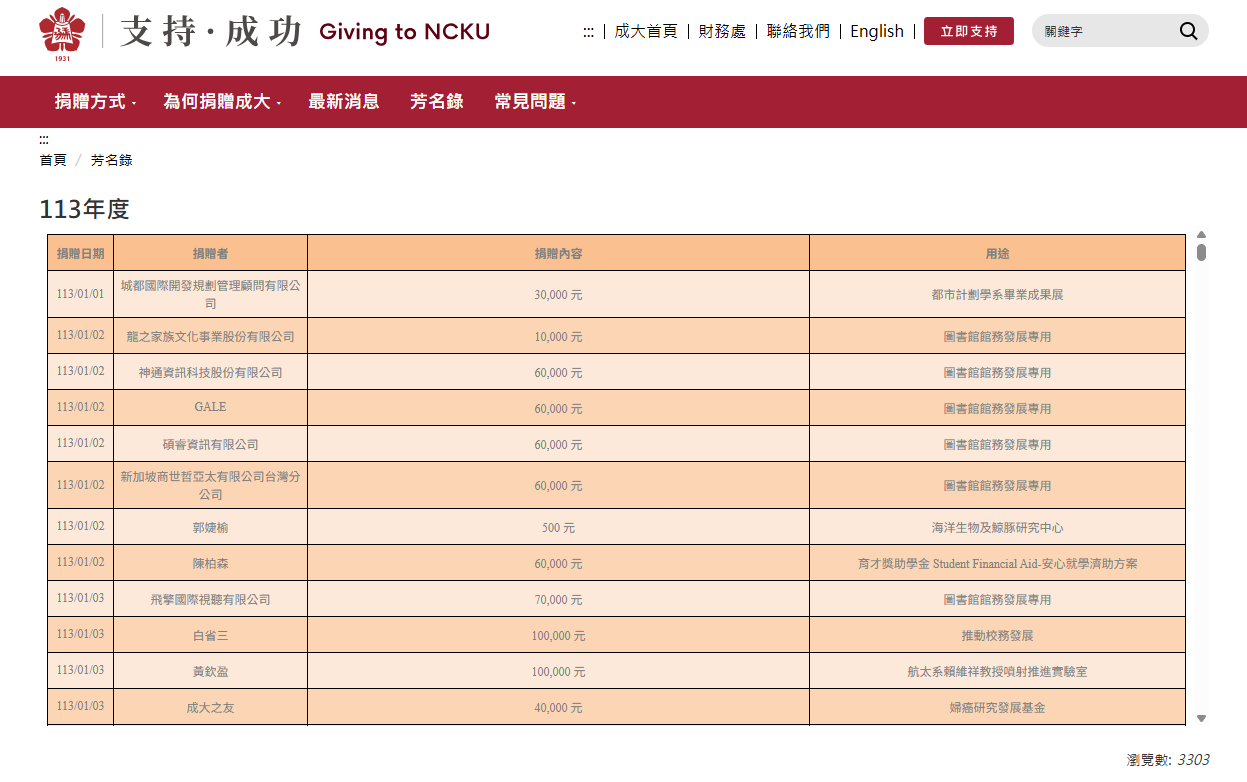
Task: Click the 首頁 breadcrumb link
Action: point(53,160)
